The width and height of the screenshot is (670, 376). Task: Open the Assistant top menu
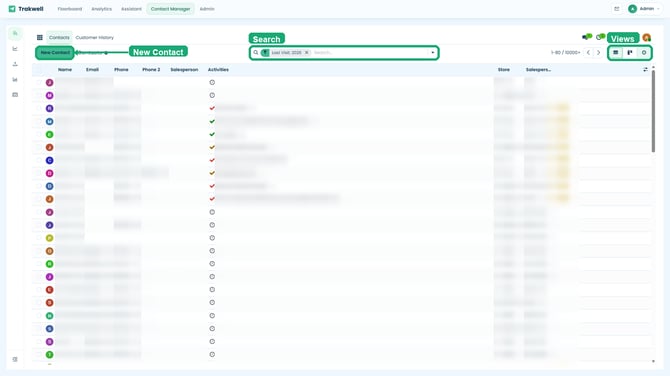(x=131, y=9)
